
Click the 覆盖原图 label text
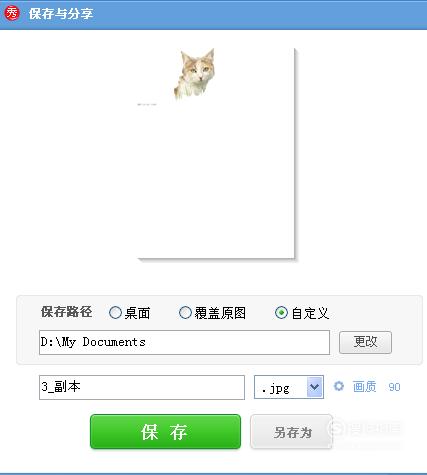[x=220, y=313]
